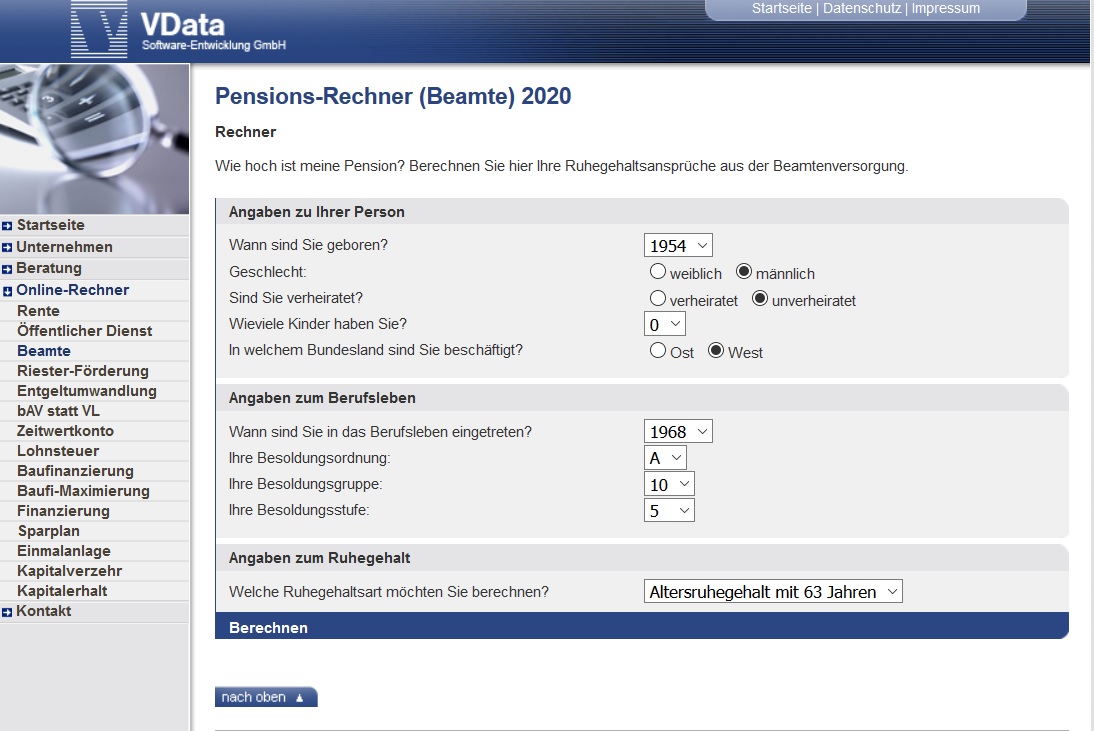Click the Berechnen button
Screen dimensions: 1094x731
click(x=642, y=627)
